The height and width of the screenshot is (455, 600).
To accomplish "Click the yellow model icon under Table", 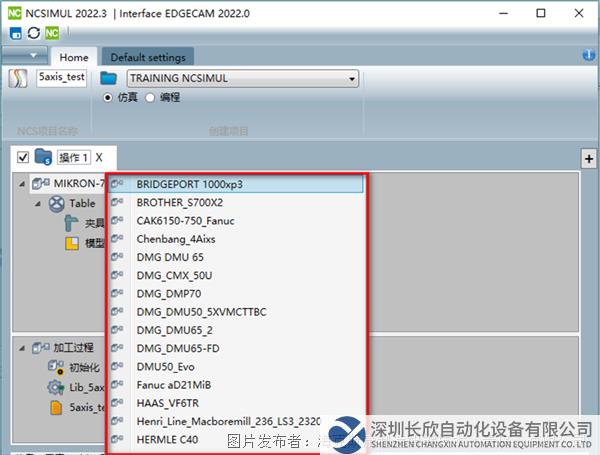I will (71, 243).
